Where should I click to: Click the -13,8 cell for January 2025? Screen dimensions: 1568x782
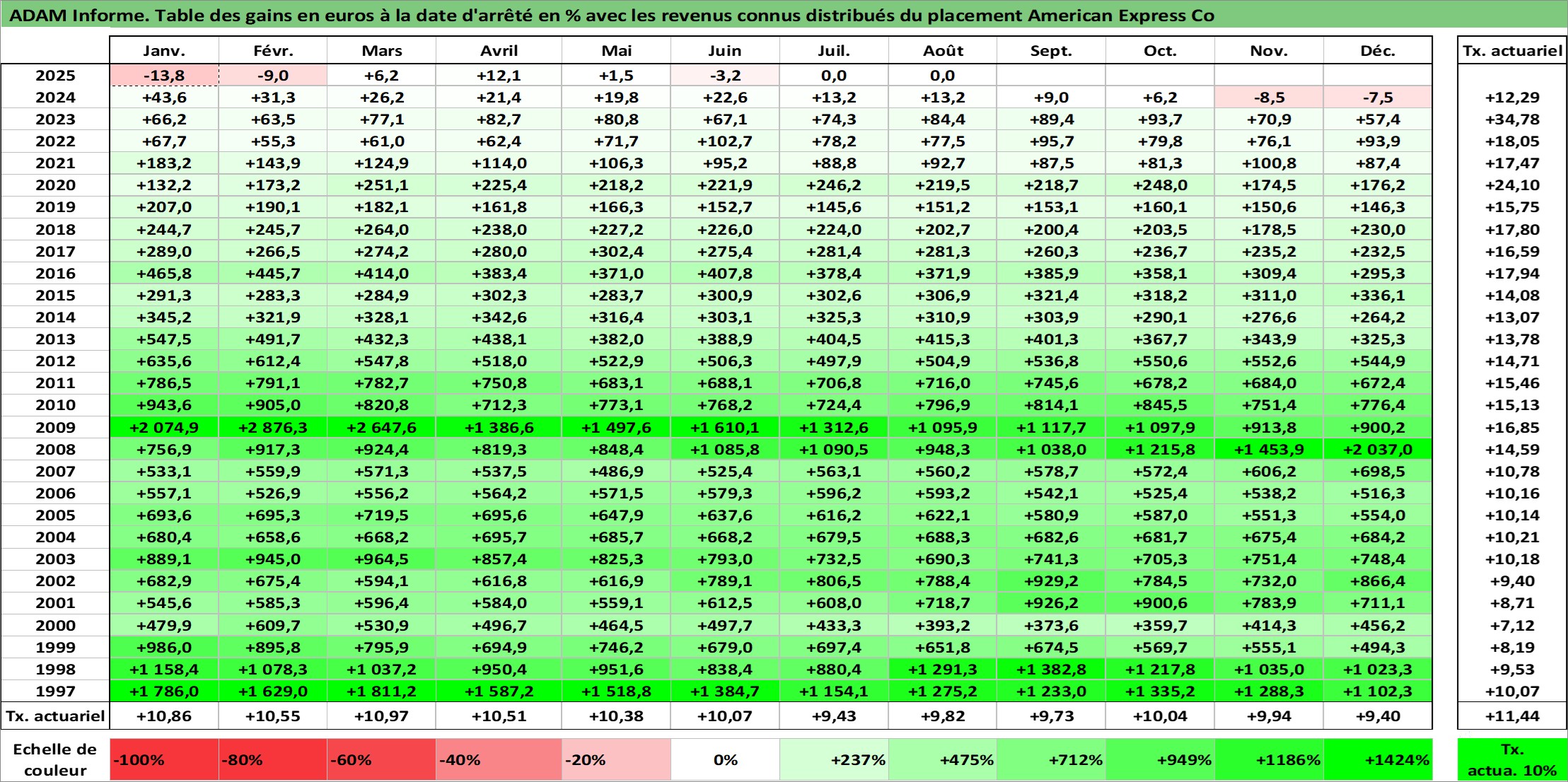[x=164, y=75]
